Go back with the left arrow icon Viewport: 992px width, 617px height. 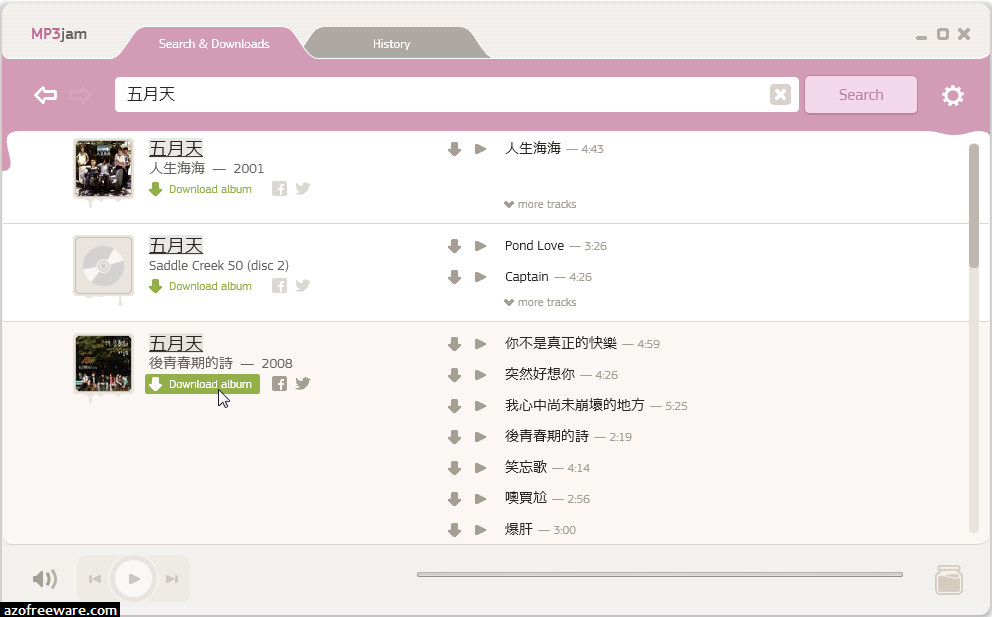tap(46, 95)
